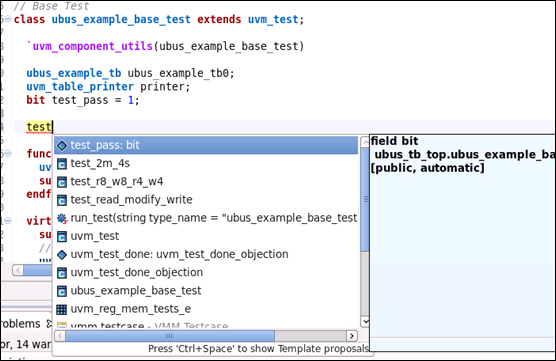Collapse the virtual function fold marker

(x=8, y=220)
